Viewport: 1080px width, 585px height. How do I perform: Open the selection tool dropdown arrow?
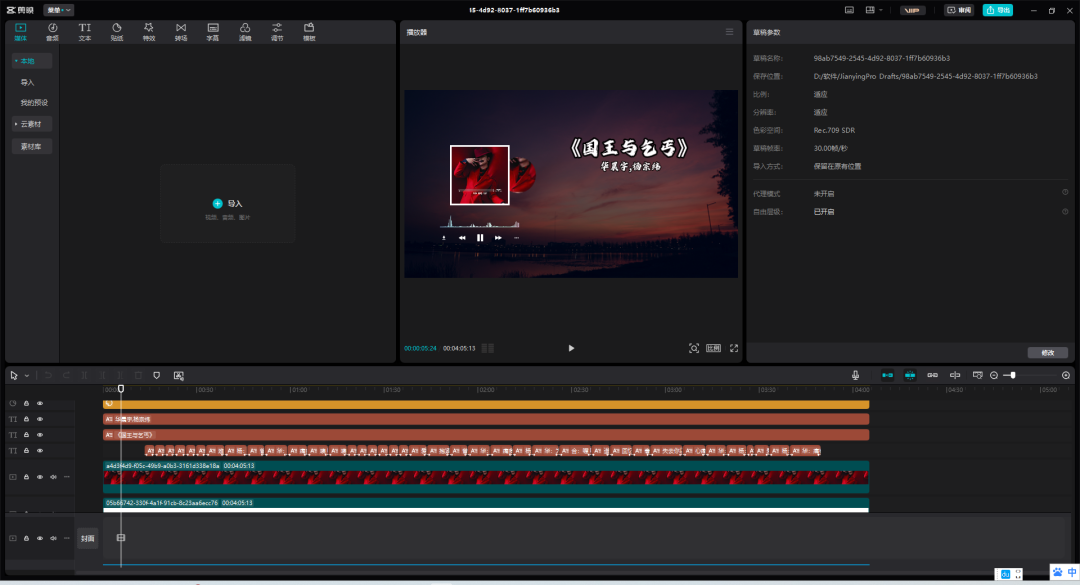click(x=27, y=376)
